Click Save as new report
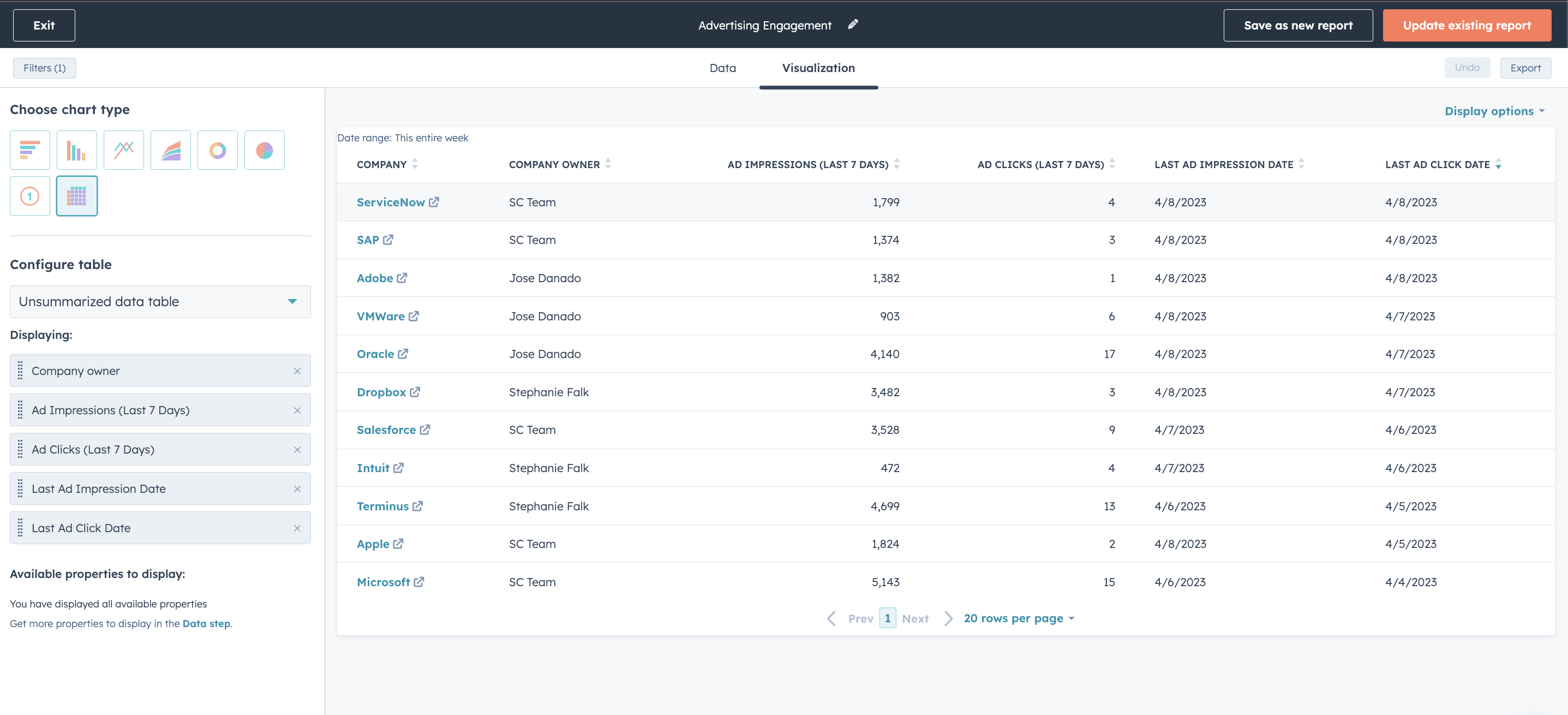 (1298, 25)
